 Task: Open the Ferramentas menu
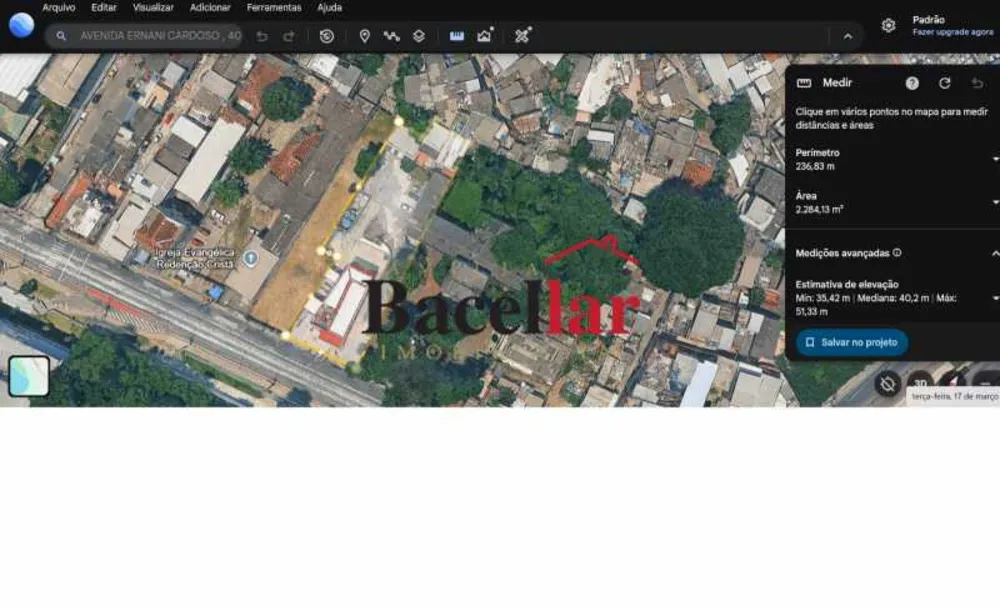(274, 8)
